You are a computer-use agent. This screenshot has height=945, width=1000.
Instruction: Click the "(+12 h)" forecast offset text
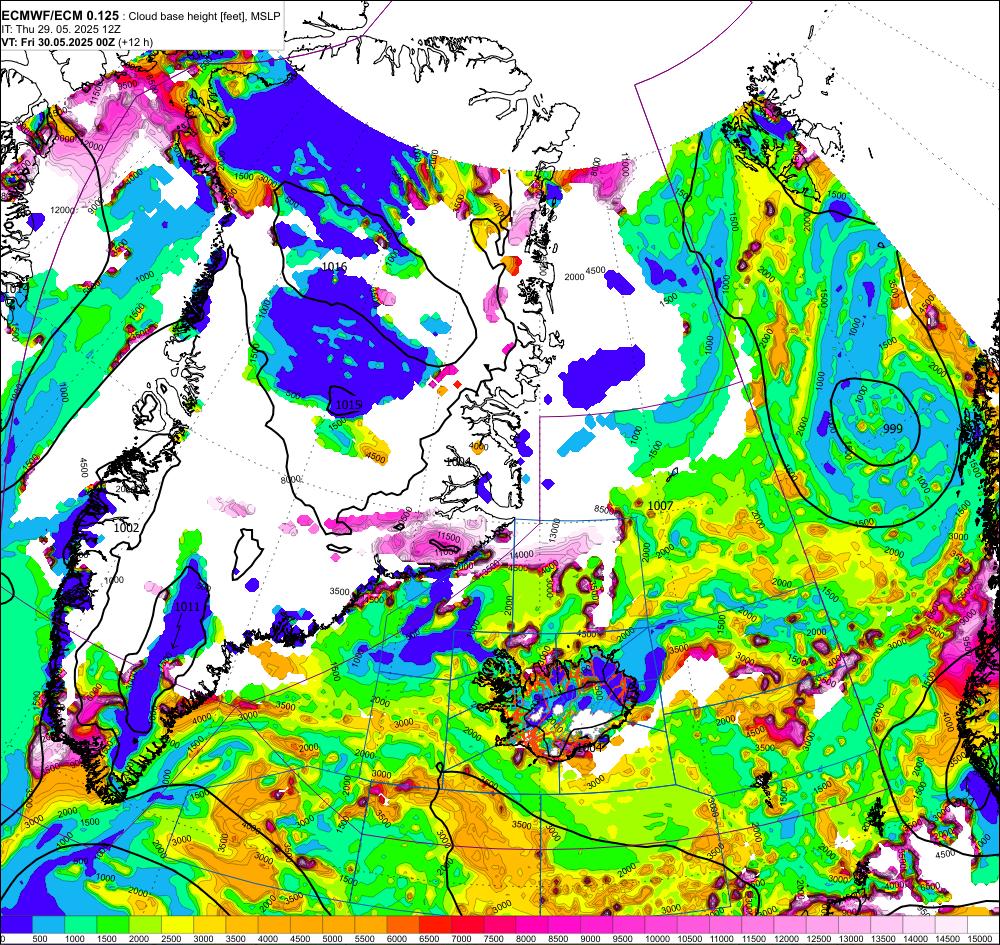point(135,42)
